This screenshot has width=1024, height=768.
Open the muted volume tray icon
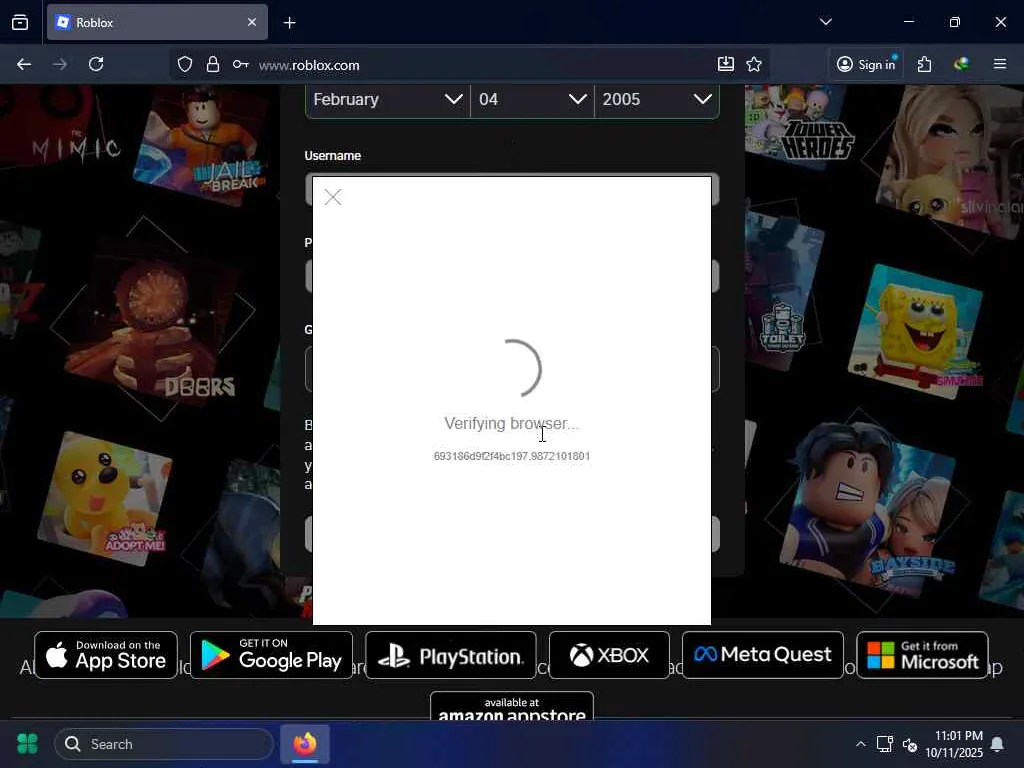click(910, 744)
